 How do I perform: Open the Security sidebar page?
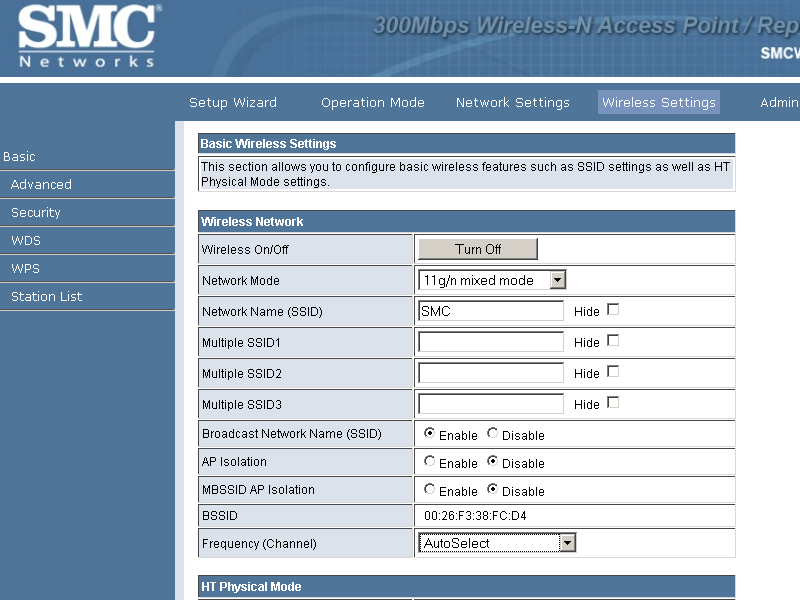coord(36,212)
